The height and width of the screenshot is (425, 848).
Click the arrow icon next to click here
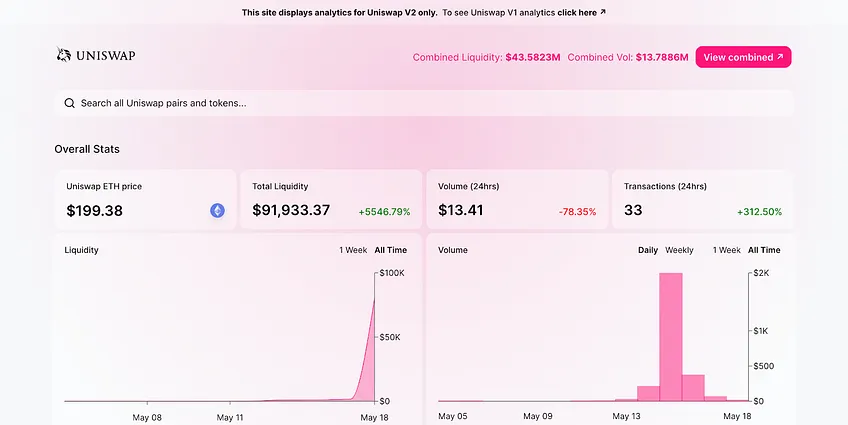603,12
